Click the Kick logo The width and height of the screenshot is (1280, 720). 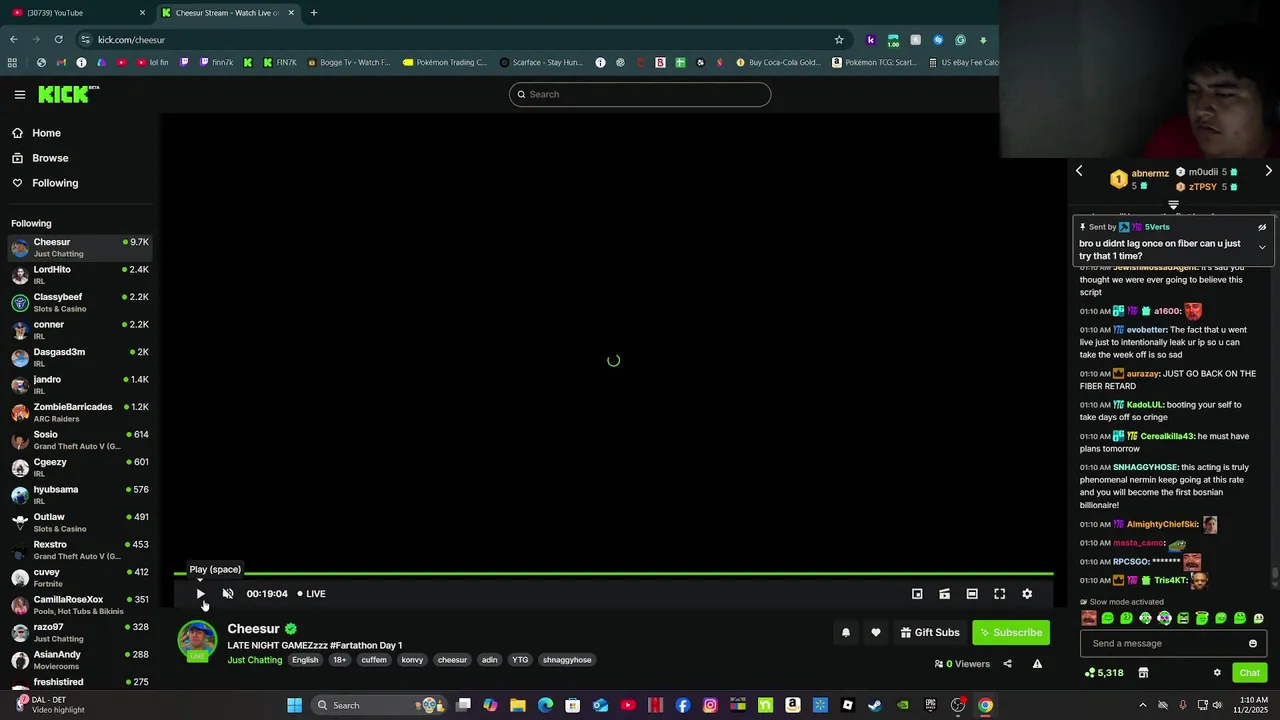[69, 94]
